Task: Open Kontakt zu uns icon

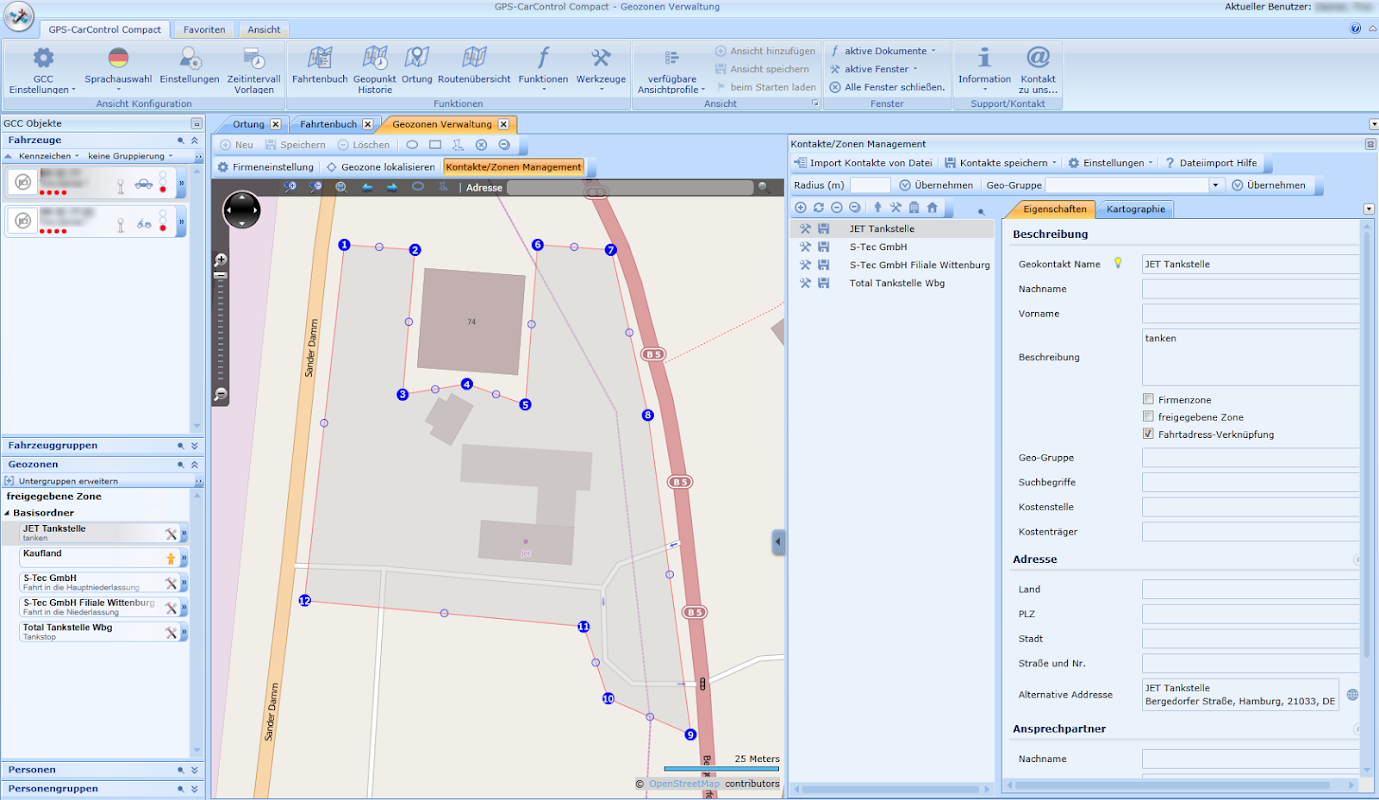Action: (1038, 59)
